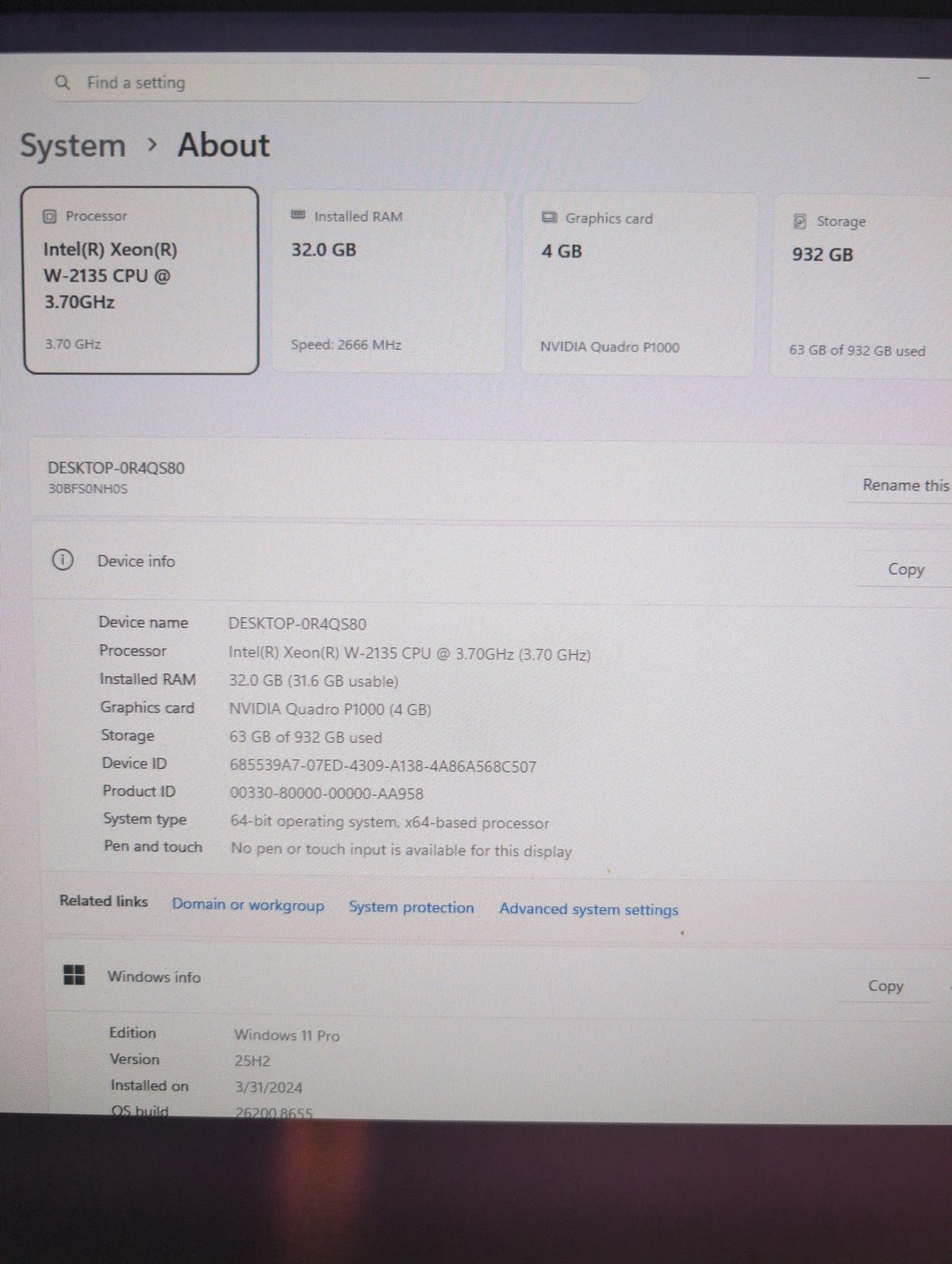Screen dimensions: 952x1264
Task: Click the Device info circled-i icon
Action: click(62, 560)
